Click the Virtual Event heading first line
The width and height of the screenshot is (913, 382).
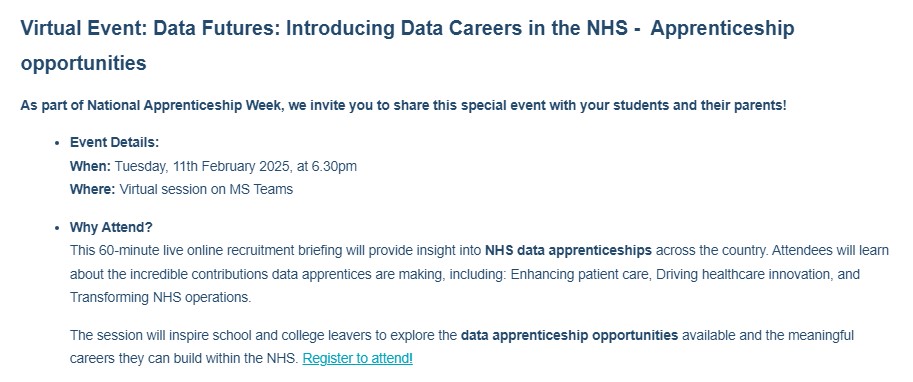[x=407, y=29]
